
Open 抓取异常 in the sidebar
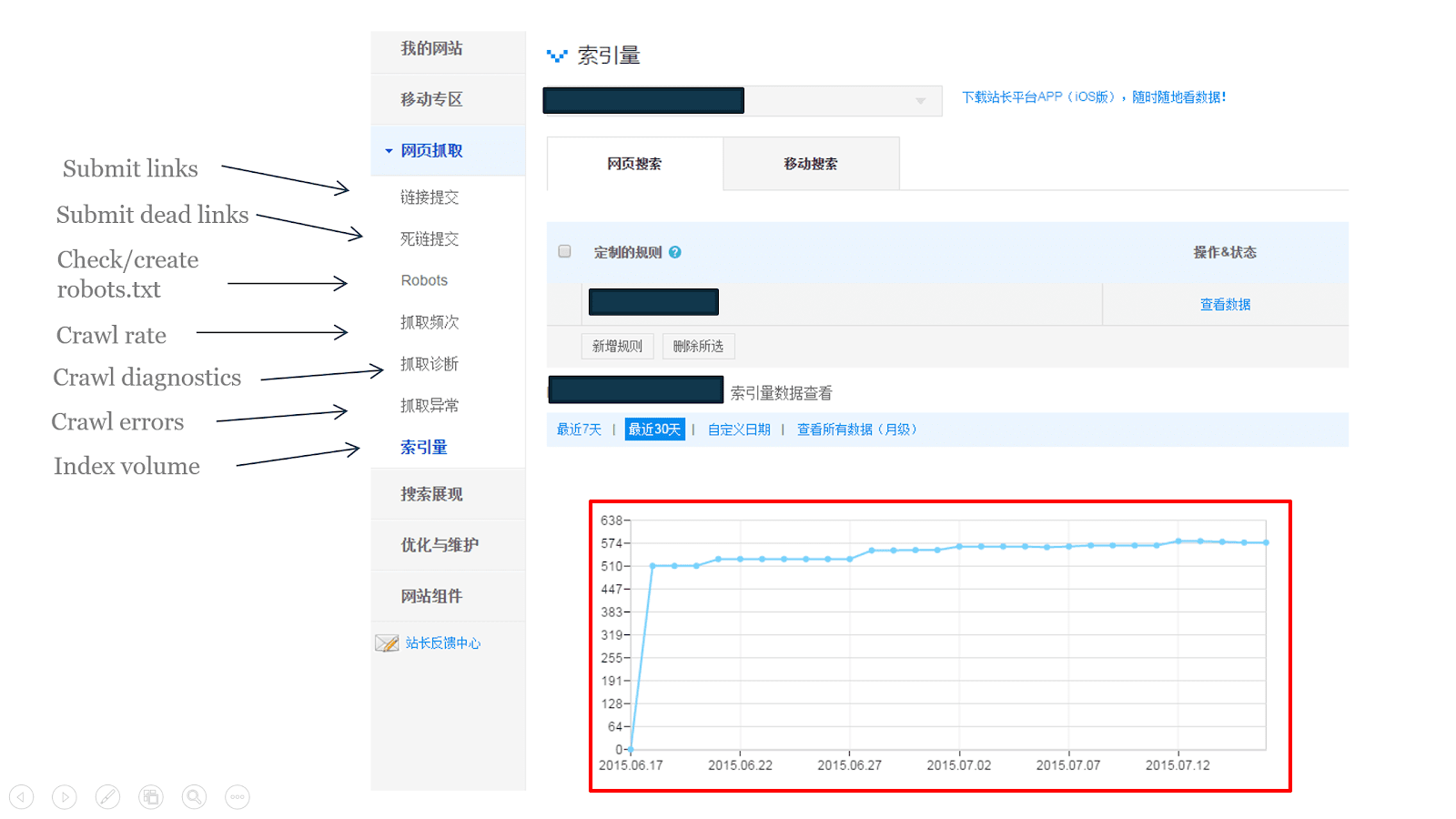click(x=430, y=406)
